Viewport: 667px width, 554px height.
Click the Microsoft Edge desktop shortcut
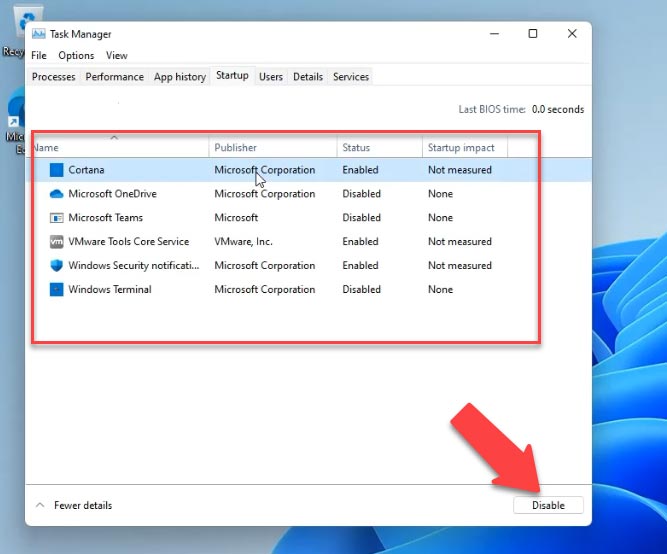14,121
